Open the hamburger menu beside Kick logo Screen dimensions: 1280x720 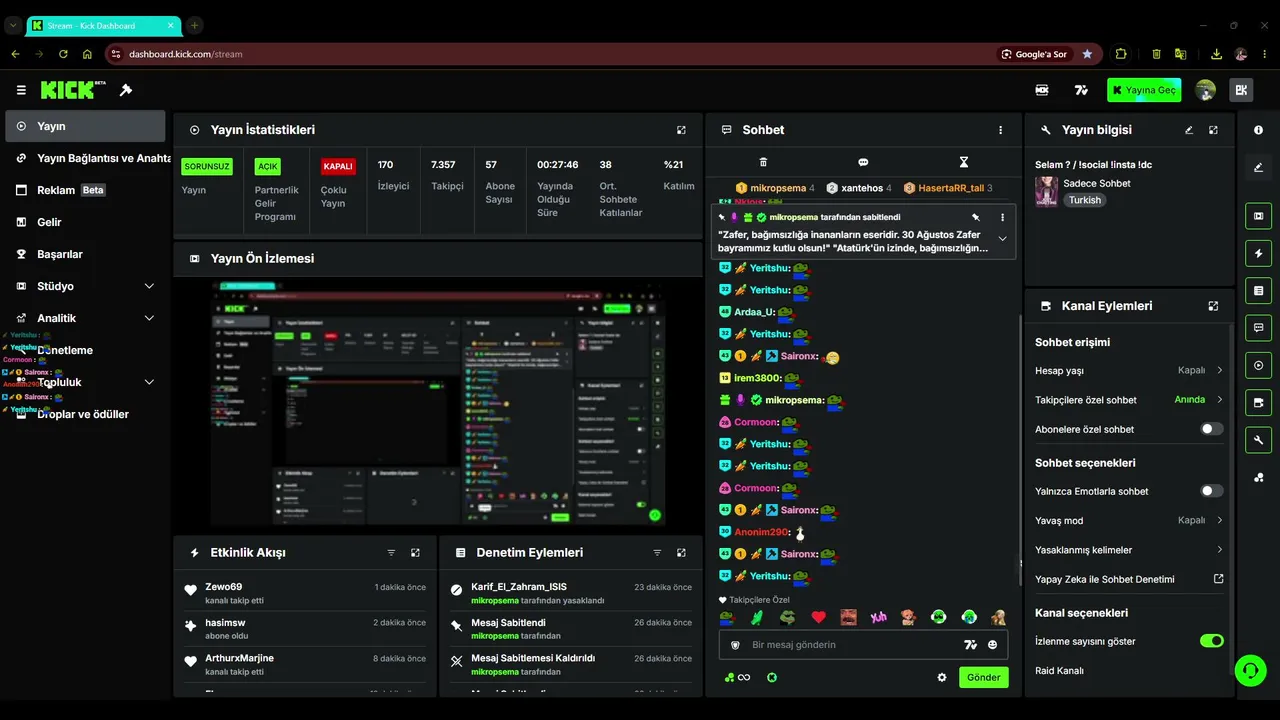[21, 90]
